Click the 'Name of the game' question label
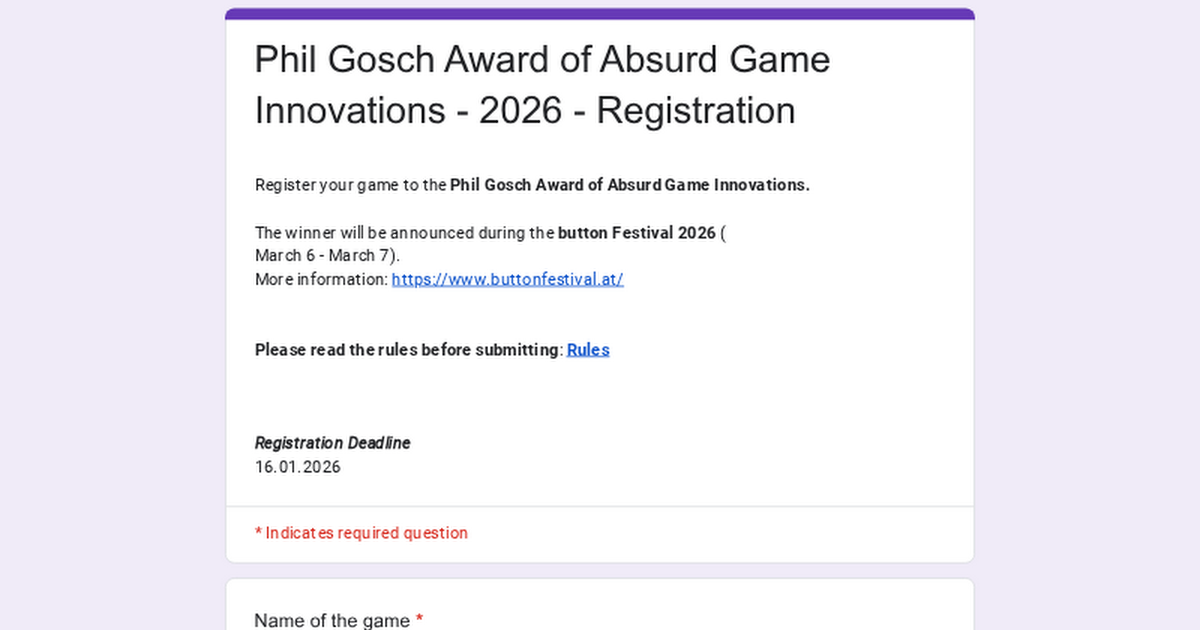 (x=332, y=620)
